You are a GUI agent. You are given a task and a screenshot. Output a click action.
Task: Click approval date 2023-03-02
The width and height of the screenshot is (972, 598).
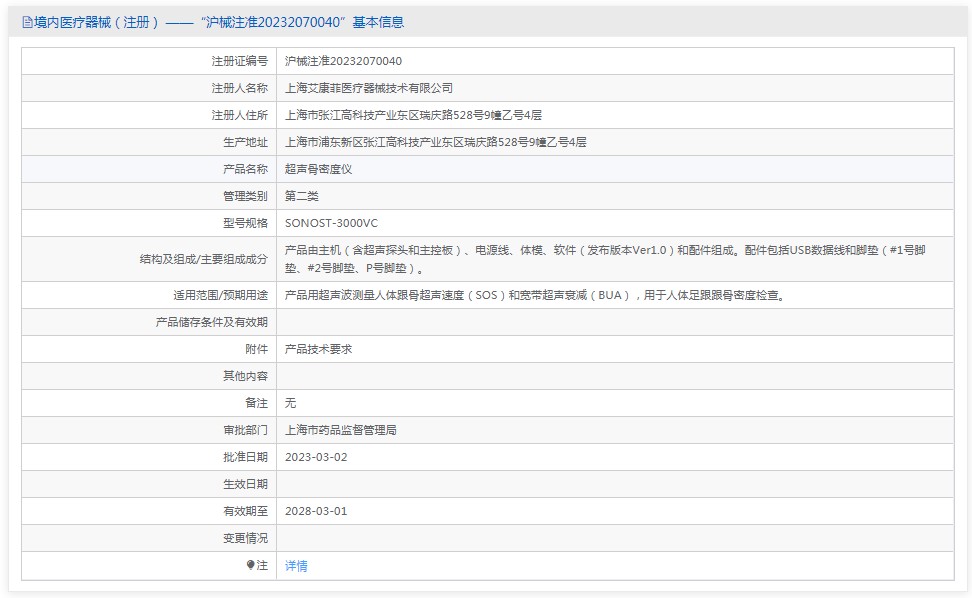click(316, 457)
